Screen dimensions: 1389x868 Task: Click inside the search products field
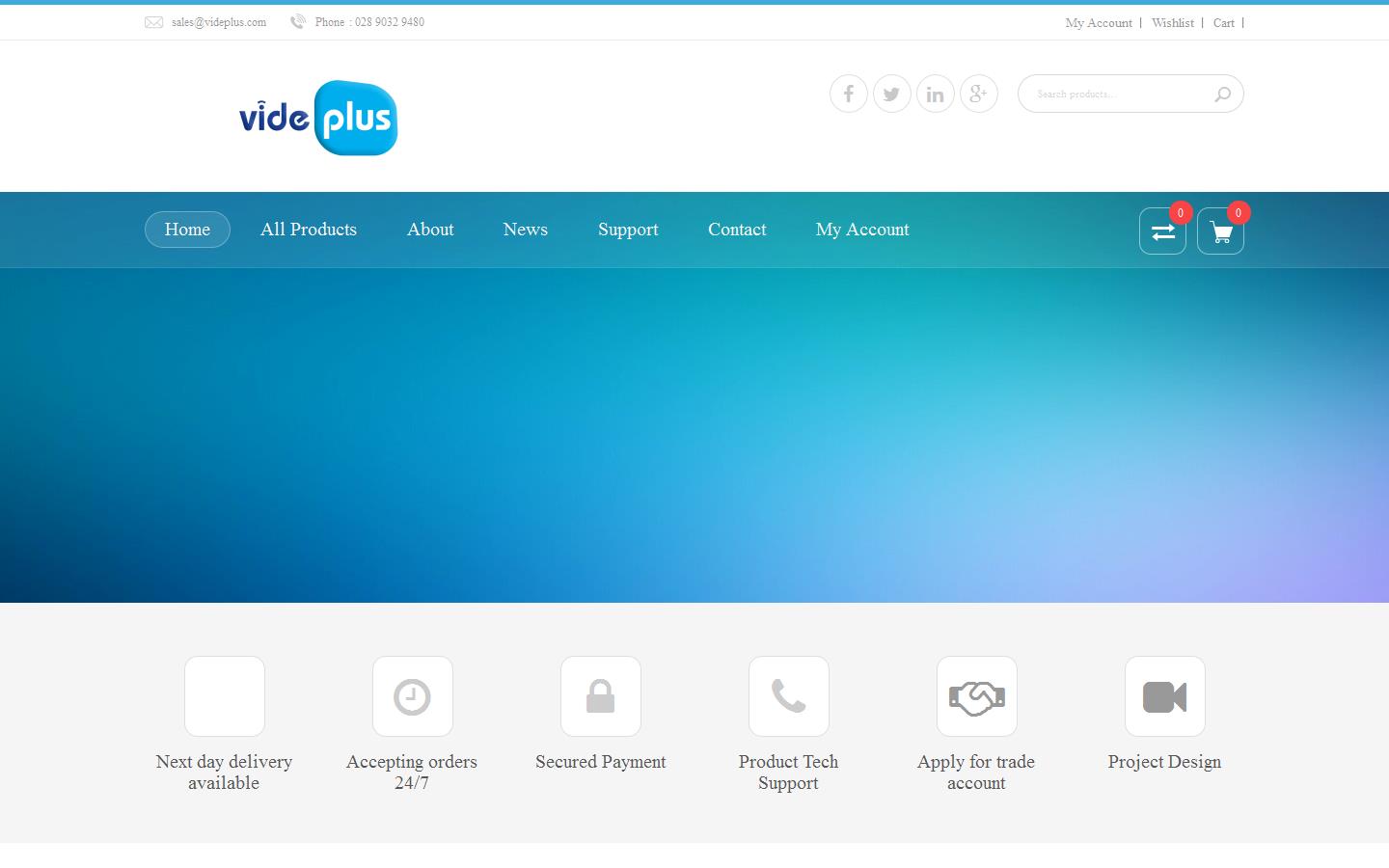click(x=1109, y=94)
